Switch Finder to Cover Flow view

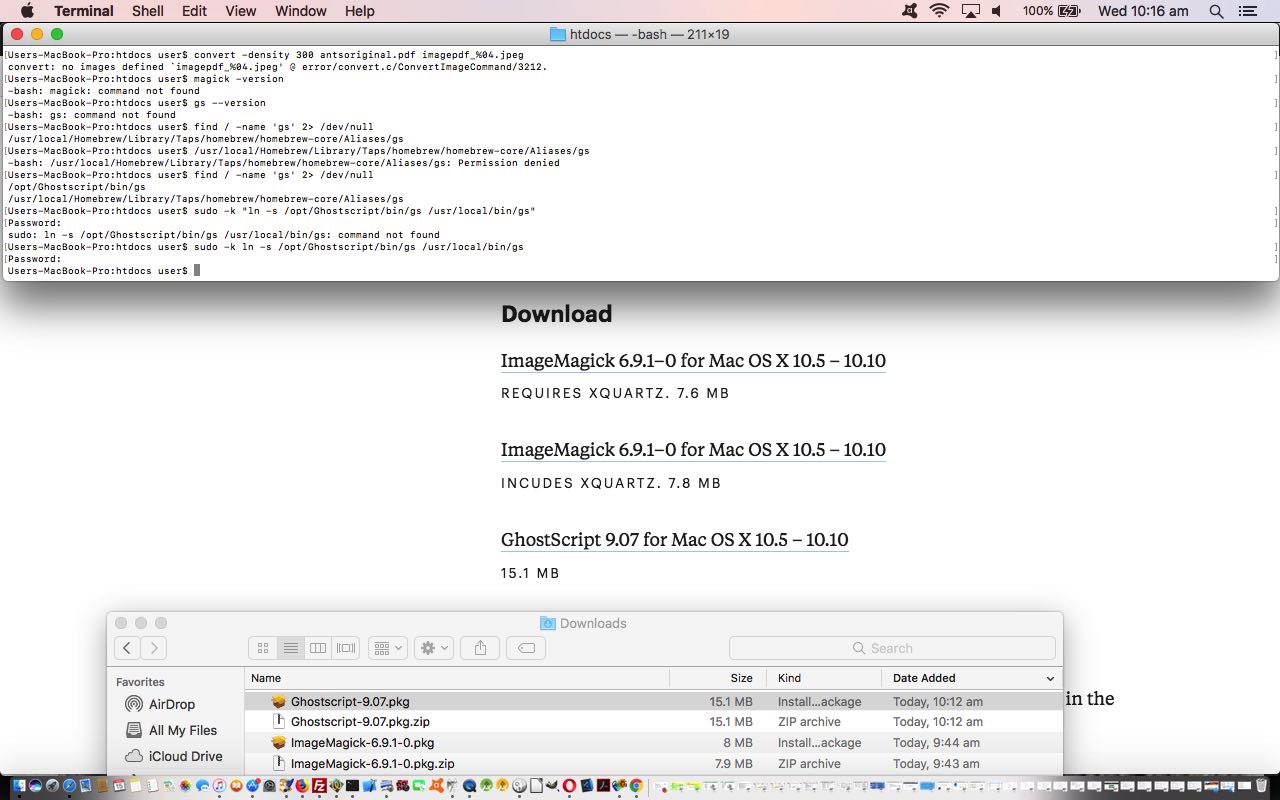(x=346, y=648)
